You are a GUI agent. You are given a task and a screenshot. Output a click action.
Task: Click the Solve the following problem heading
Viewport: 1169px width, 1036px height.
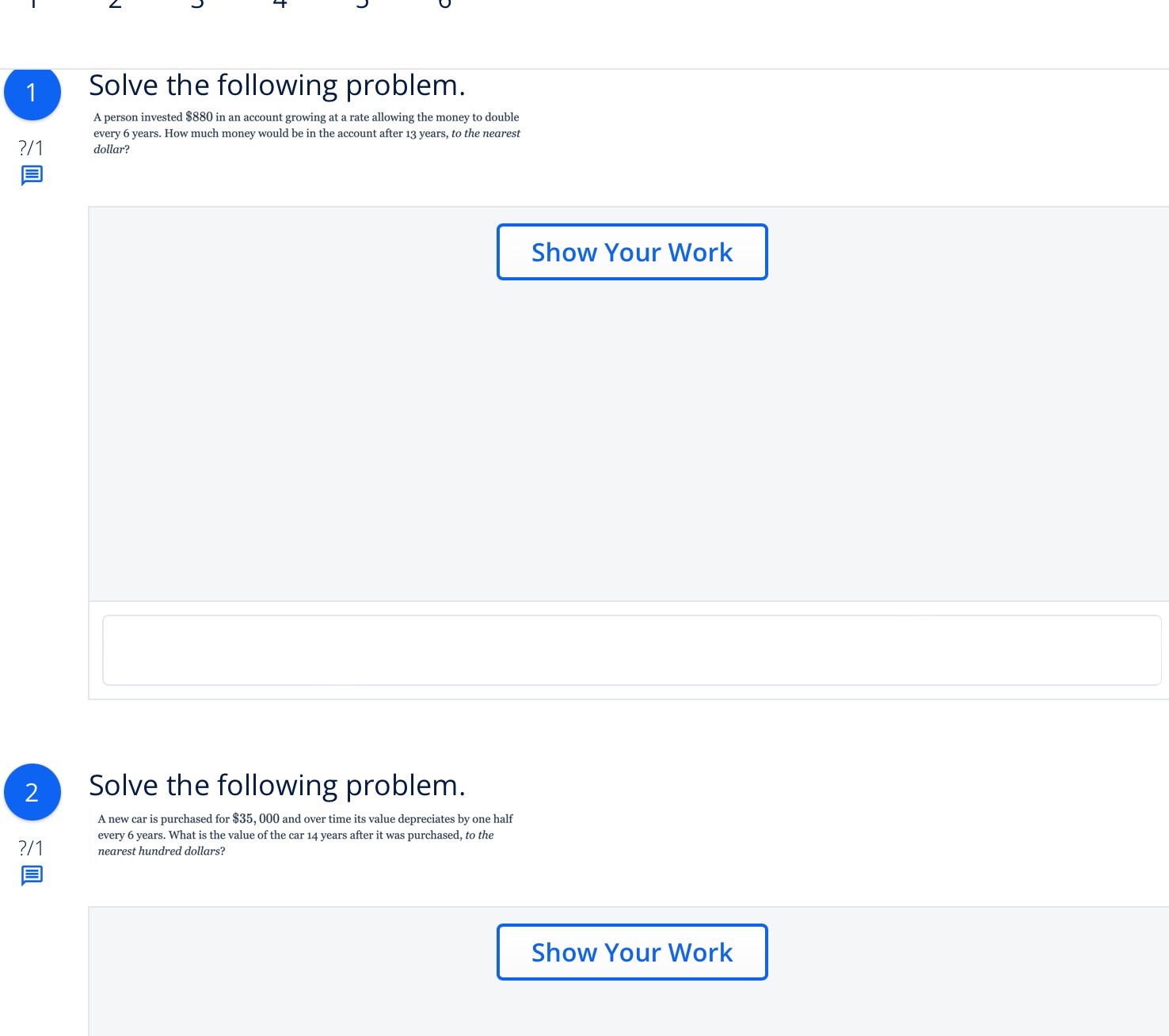coord(277,84)
